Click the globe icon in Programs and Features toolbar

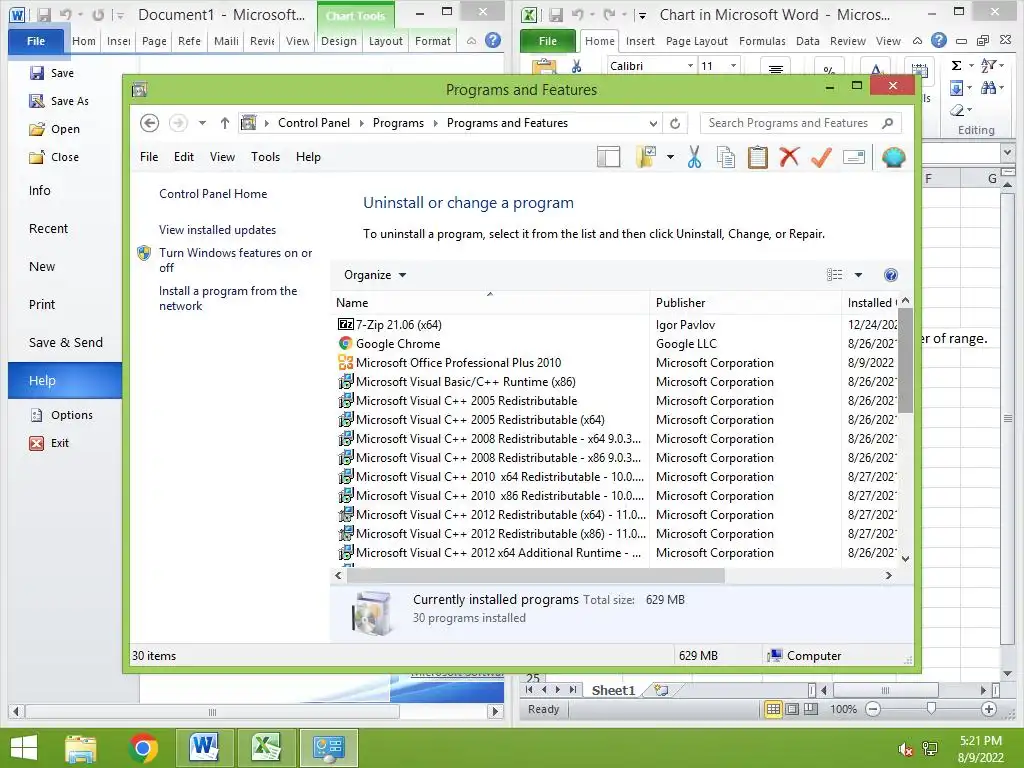(x=893, y=157)
